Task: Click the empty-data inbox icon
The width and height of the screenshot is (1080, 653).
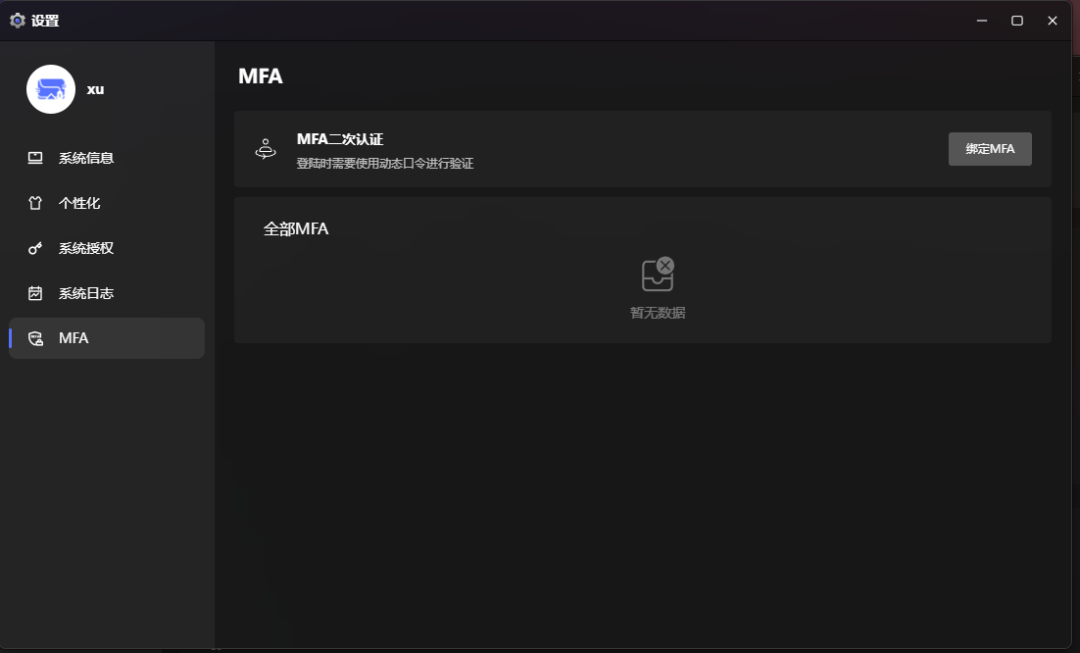Action: point(658,274)
